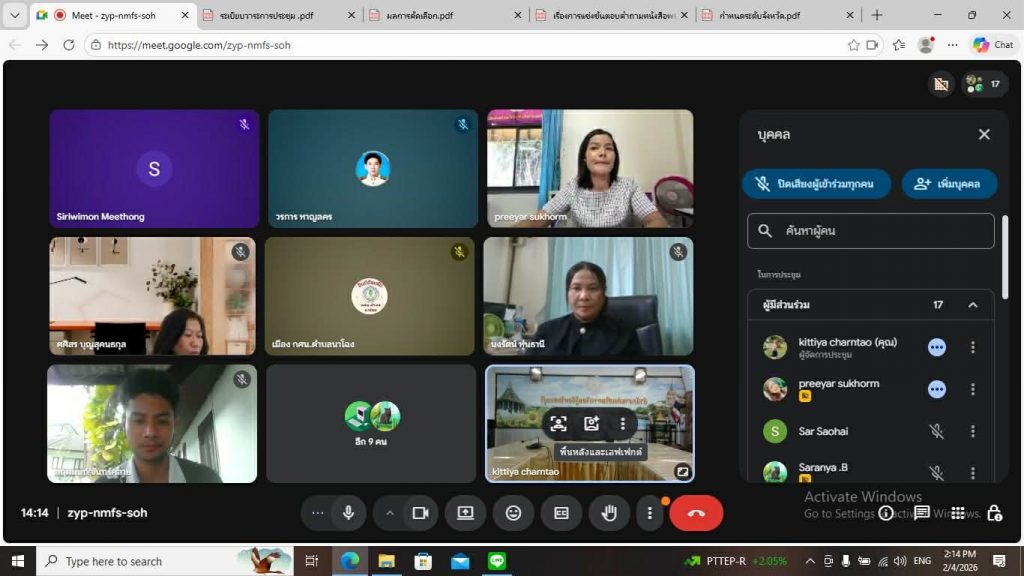The width and height of the screenshot is (1024, 576).
Task: Open the LINE app in taskbar
Action: click(x=497, y=561)
